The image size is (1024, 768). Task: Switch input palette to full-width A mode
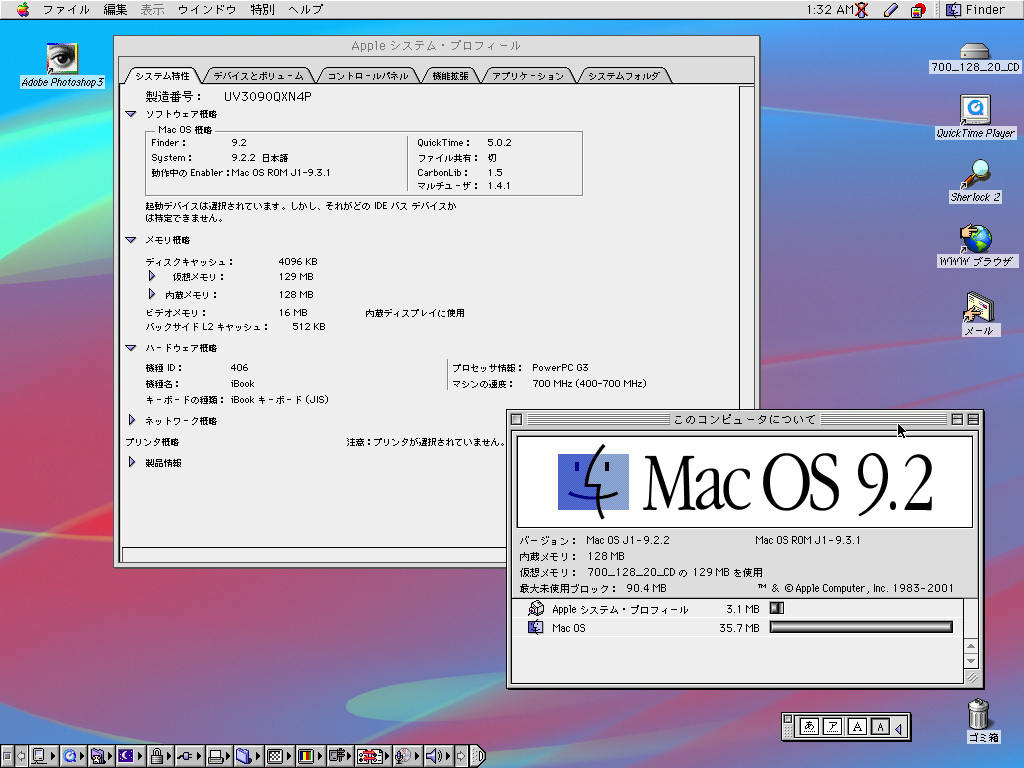pyautogui.click(x=857, y=726)
